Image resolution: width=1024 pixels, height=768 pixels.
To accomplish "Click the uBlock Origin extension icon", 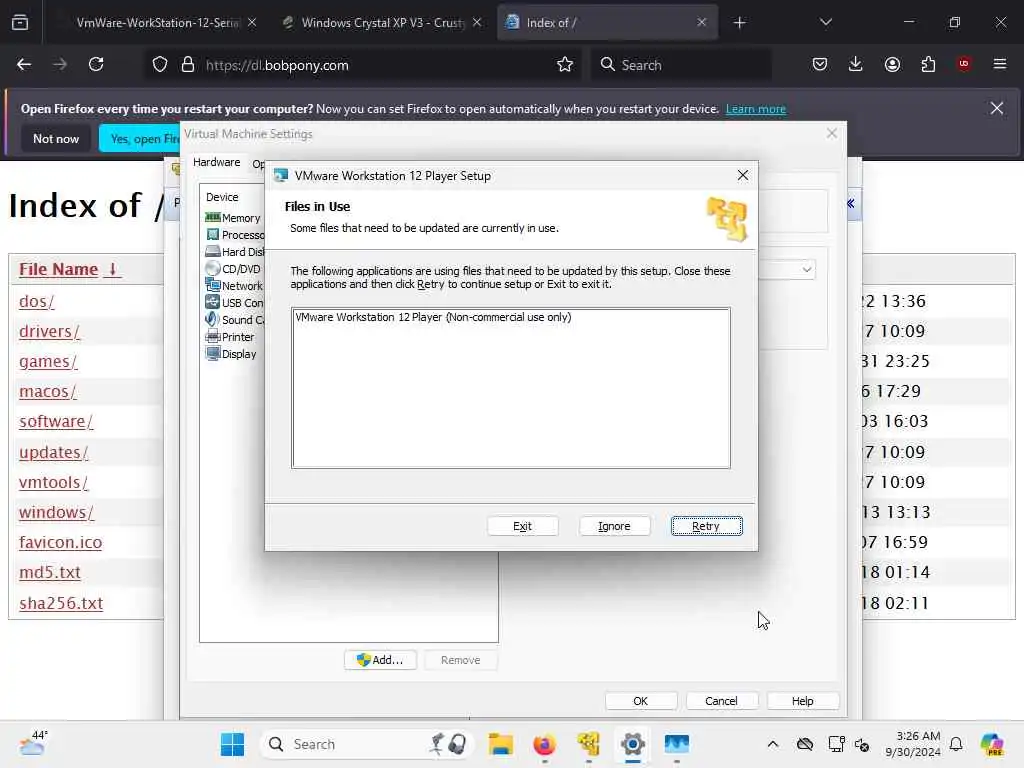I will click(x=964, y=64).
